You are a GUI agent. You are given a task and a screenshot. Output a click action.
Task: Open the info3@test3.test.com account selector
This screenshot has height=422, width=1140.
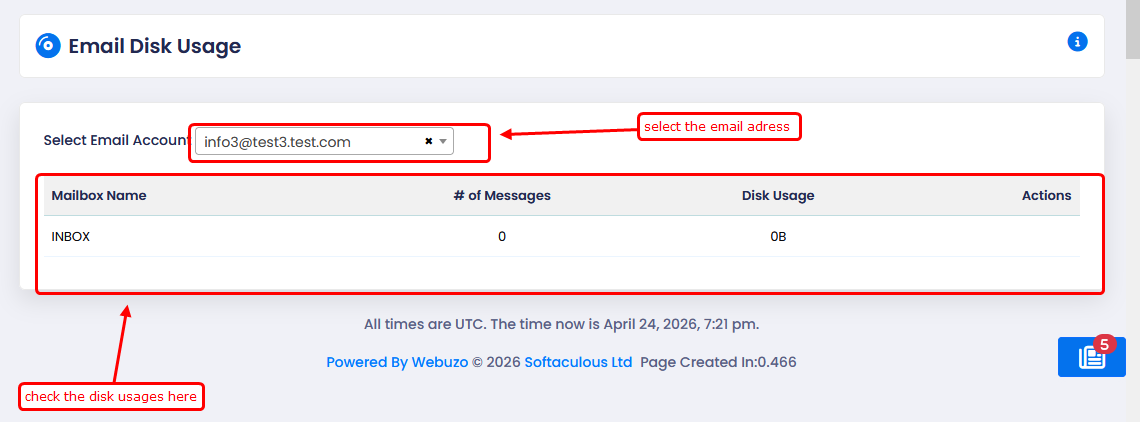pyautogui.click(x=310, y=142)
